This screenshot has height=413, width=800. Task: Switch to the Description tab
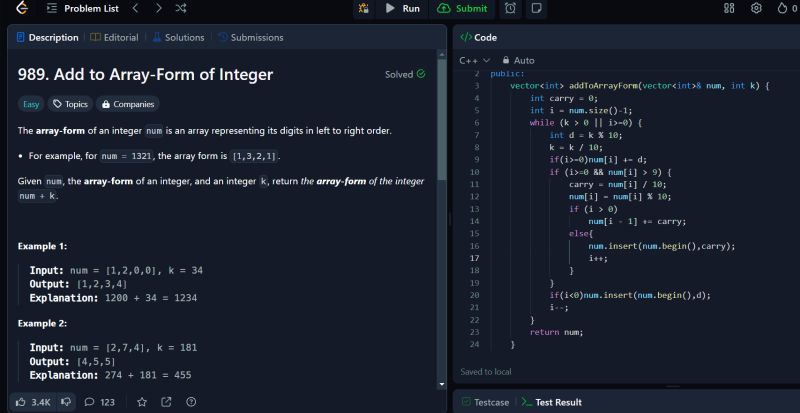tap(47, 37)
